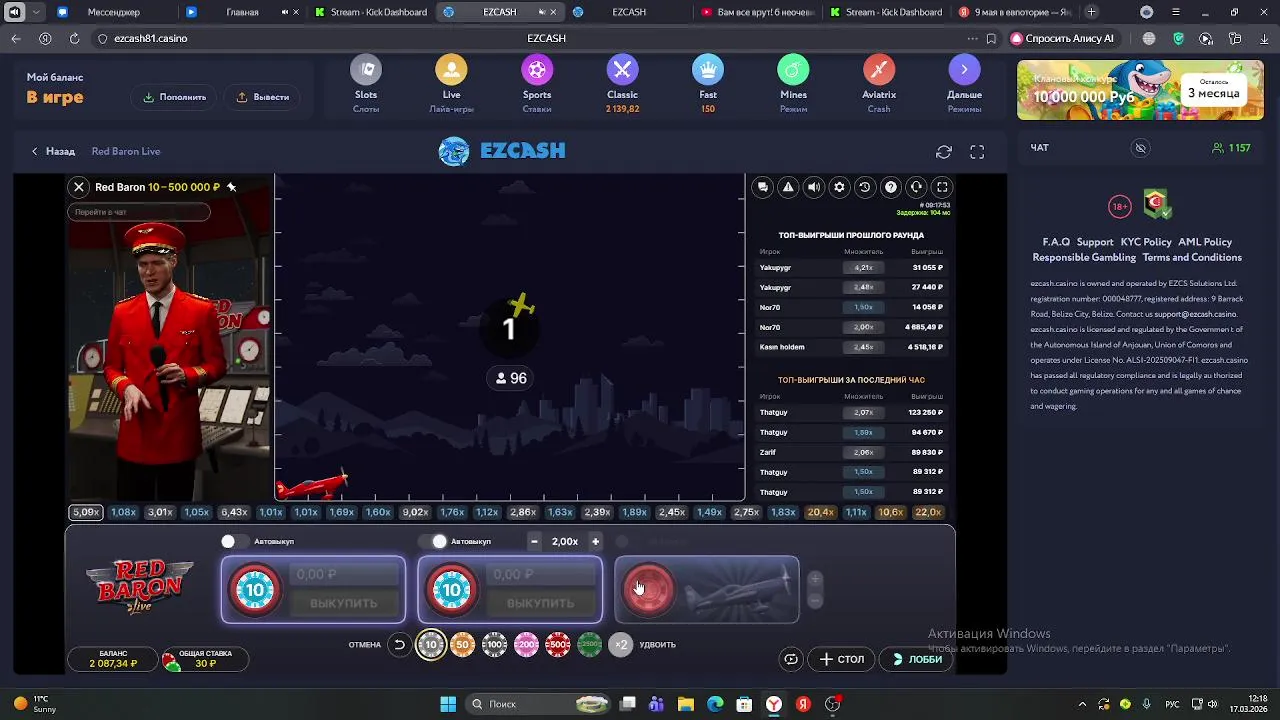Open the bet history clock icon
This screenshot has height=720, width=1280.
click(865, 187)
